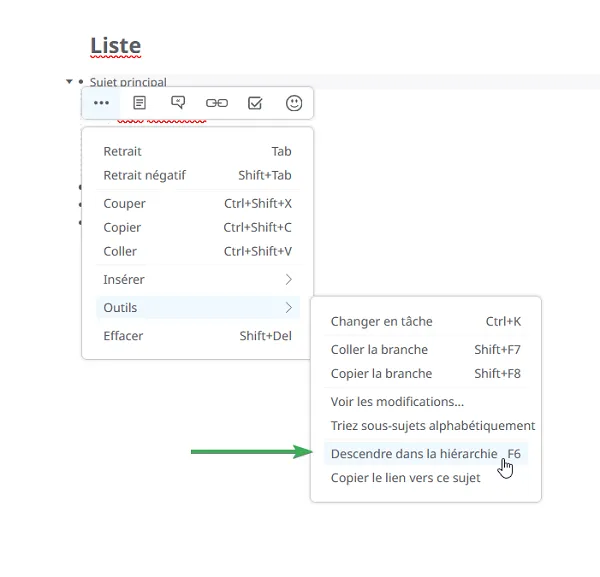
Task: Choose Retrait menu entry
Action: point(197,152)
